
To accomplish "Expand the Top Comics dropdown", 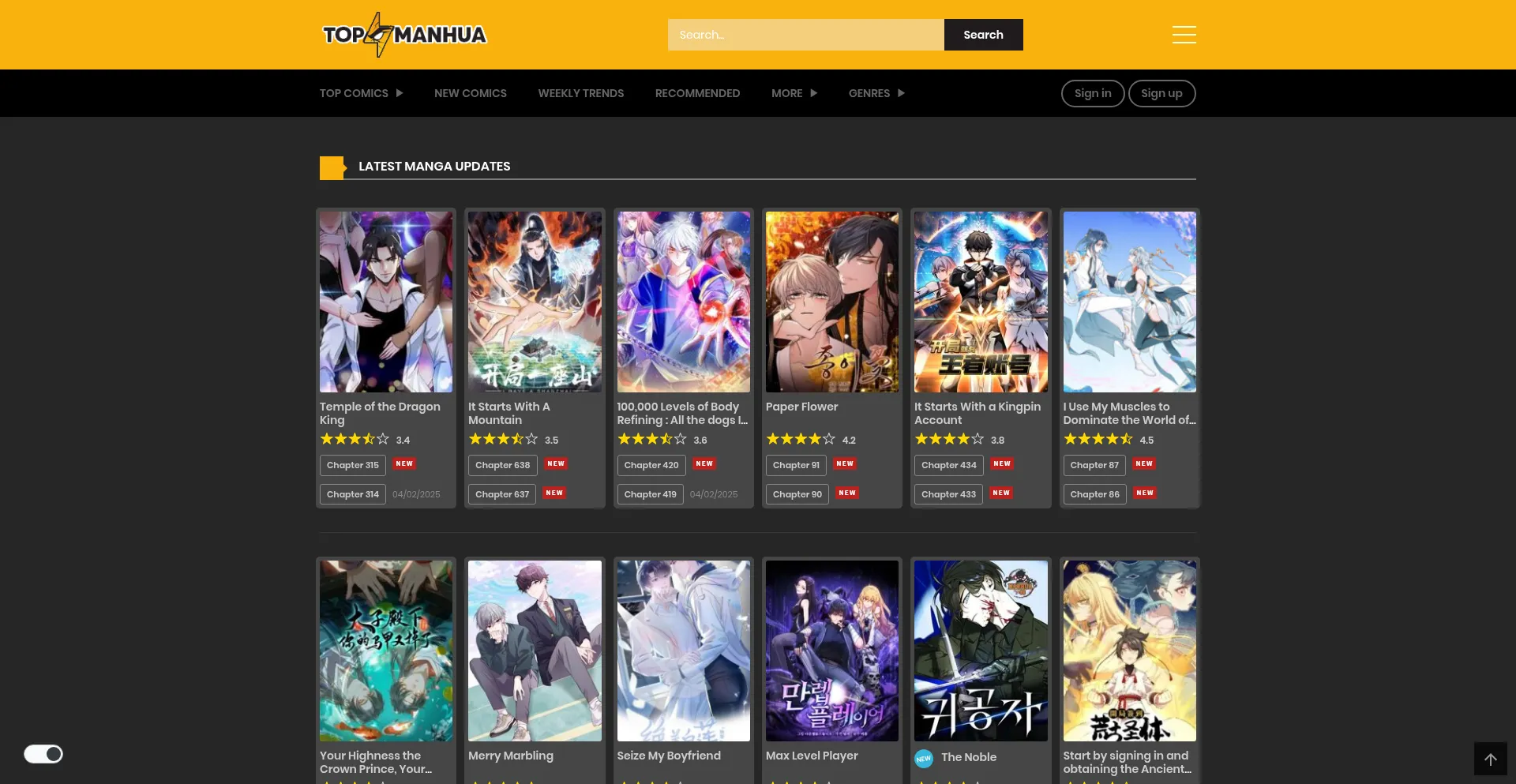I will click(361, 93).
